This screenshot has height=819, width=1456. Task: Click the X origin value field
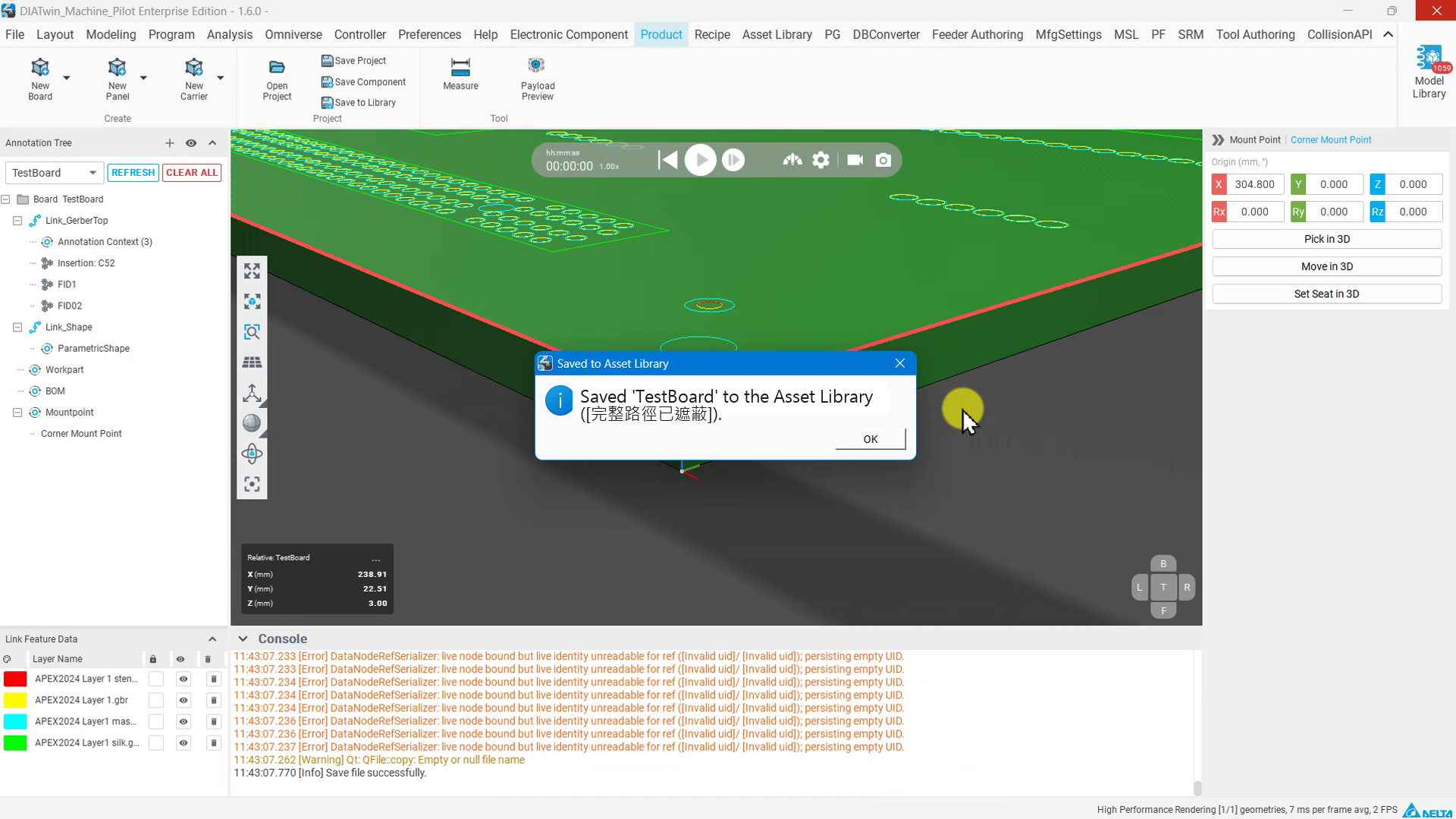click(1255, 184)
